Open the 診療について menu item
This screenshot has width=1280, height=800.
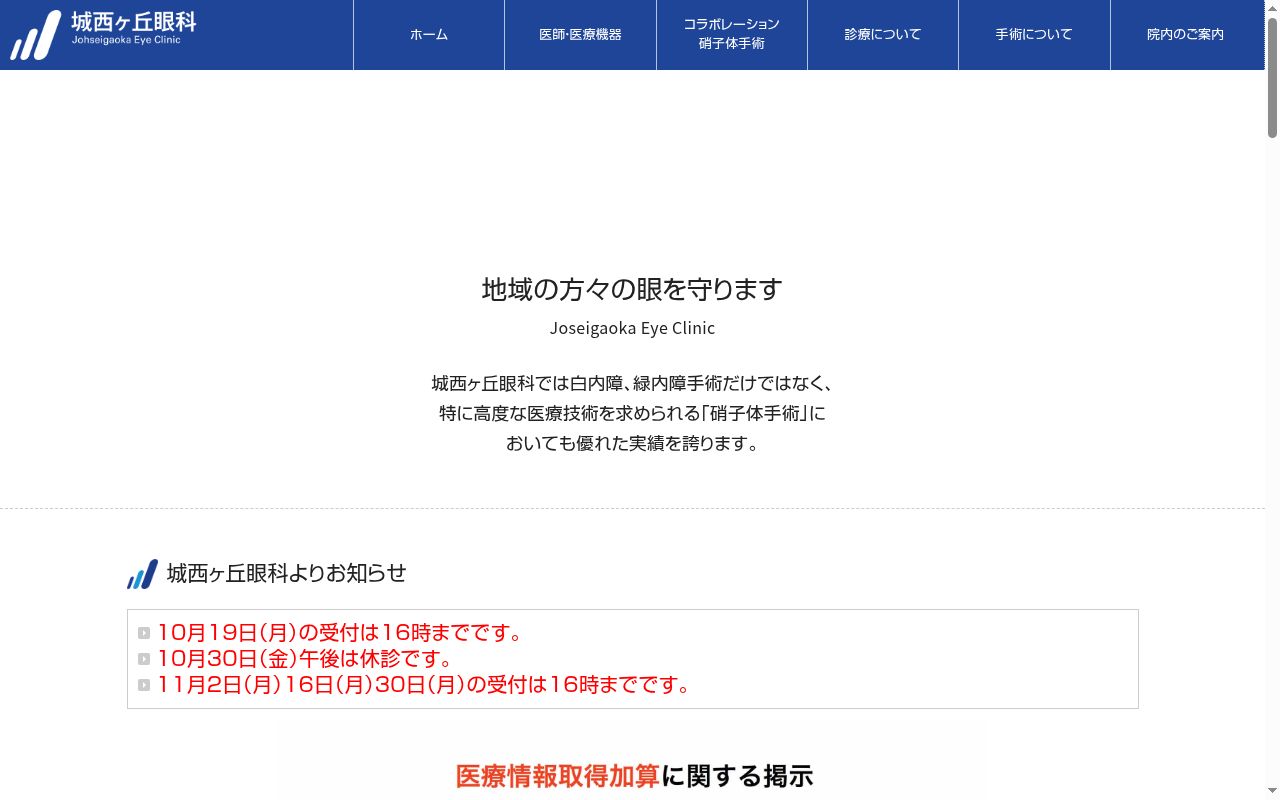pyautogui.click(x=883, y=35)
